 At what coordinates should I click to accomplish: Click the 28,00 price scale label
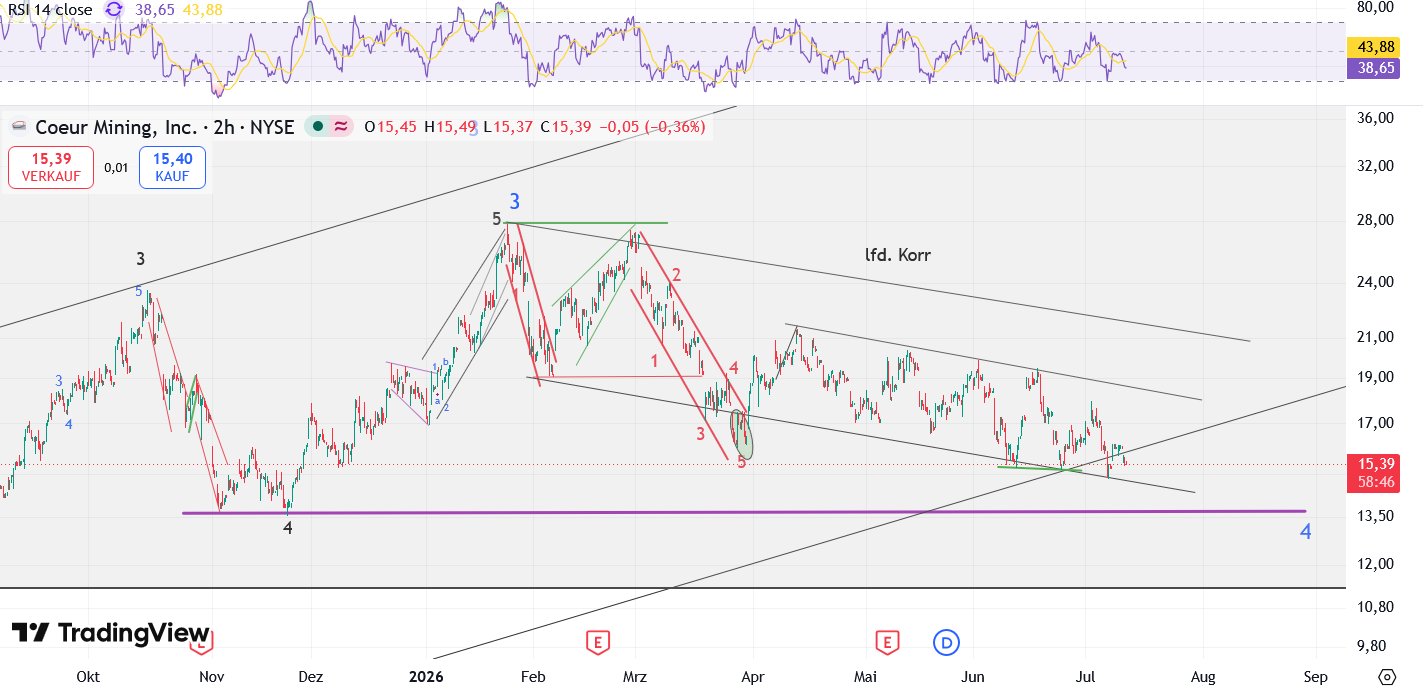[x=1376, y=220]
